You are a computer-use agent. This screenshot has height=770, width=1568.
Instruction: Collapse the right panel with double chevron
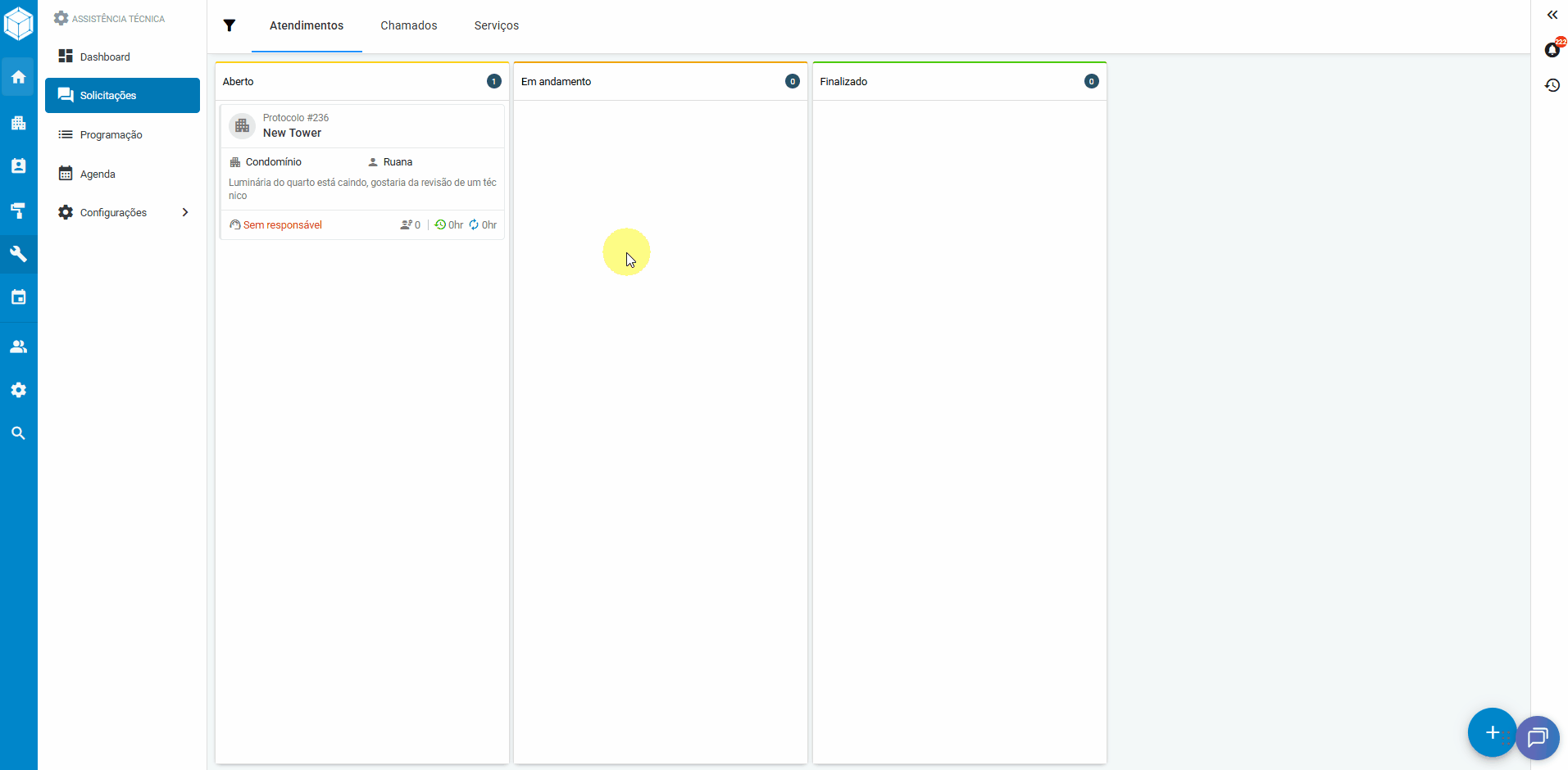[1552, 15]
